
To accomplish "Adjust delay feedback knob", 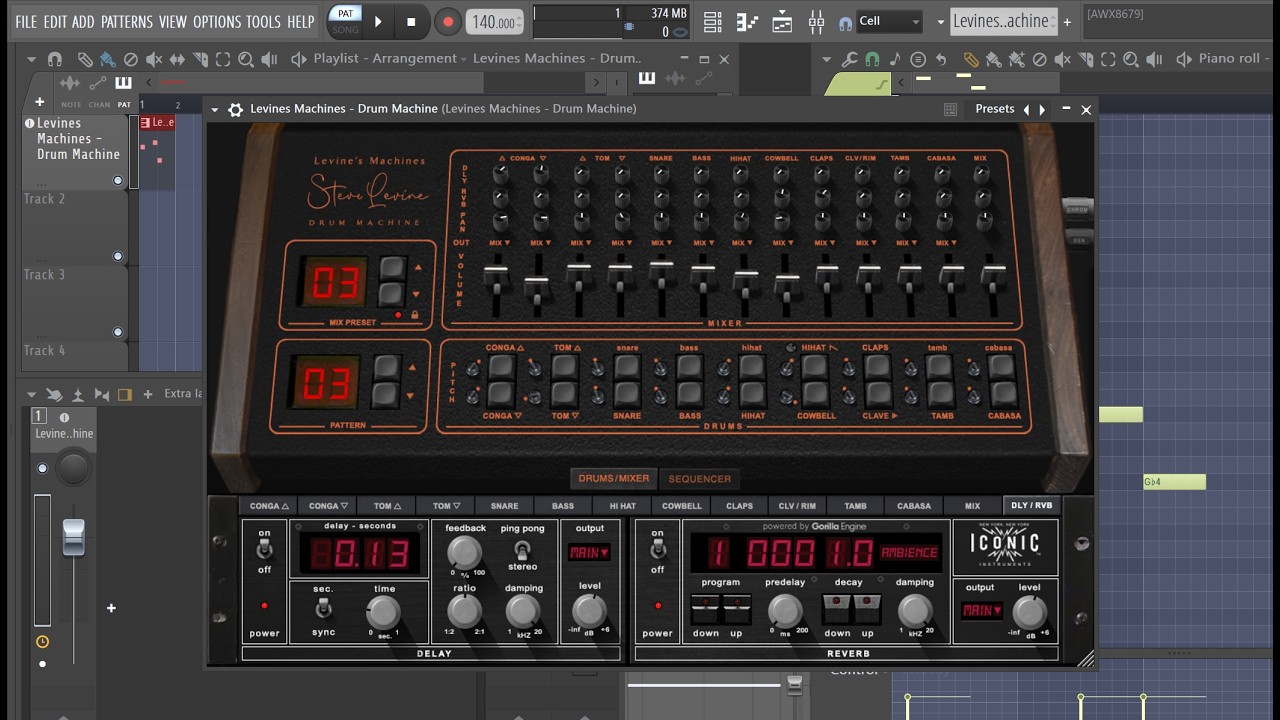I will [x=464, y=552].
